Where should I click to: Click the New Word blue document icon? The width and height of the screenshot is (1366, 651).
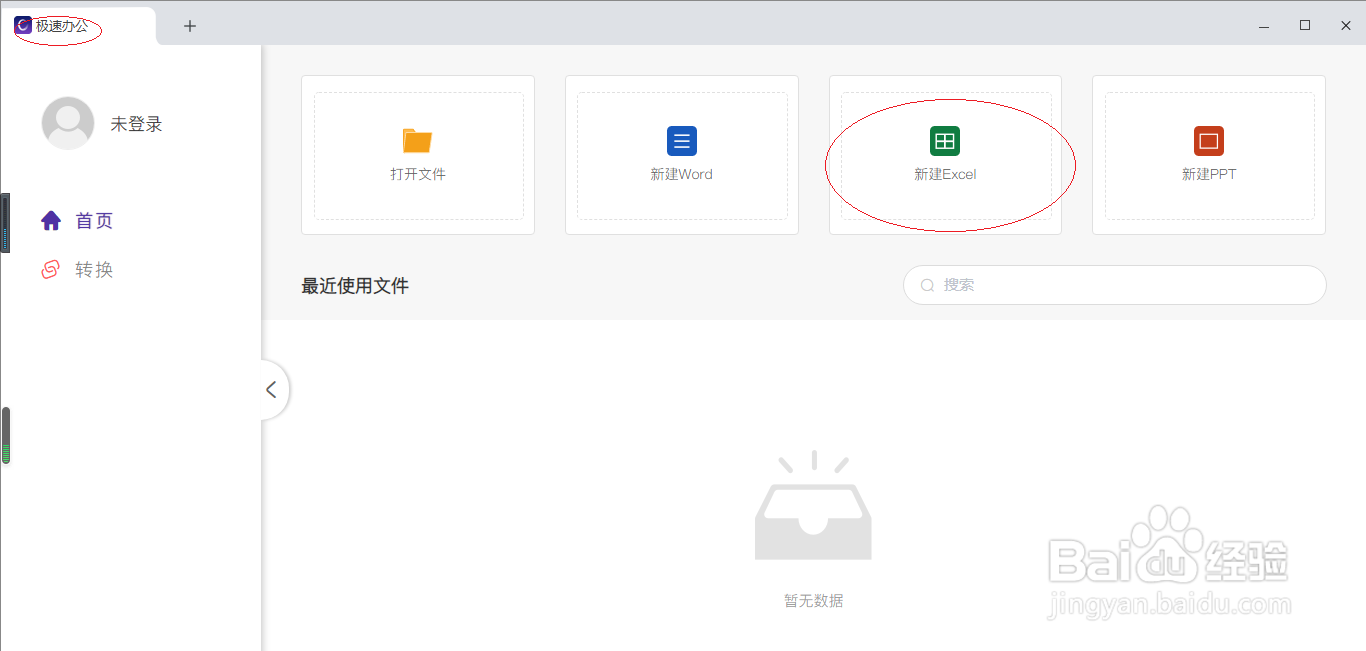coord(681,141)
